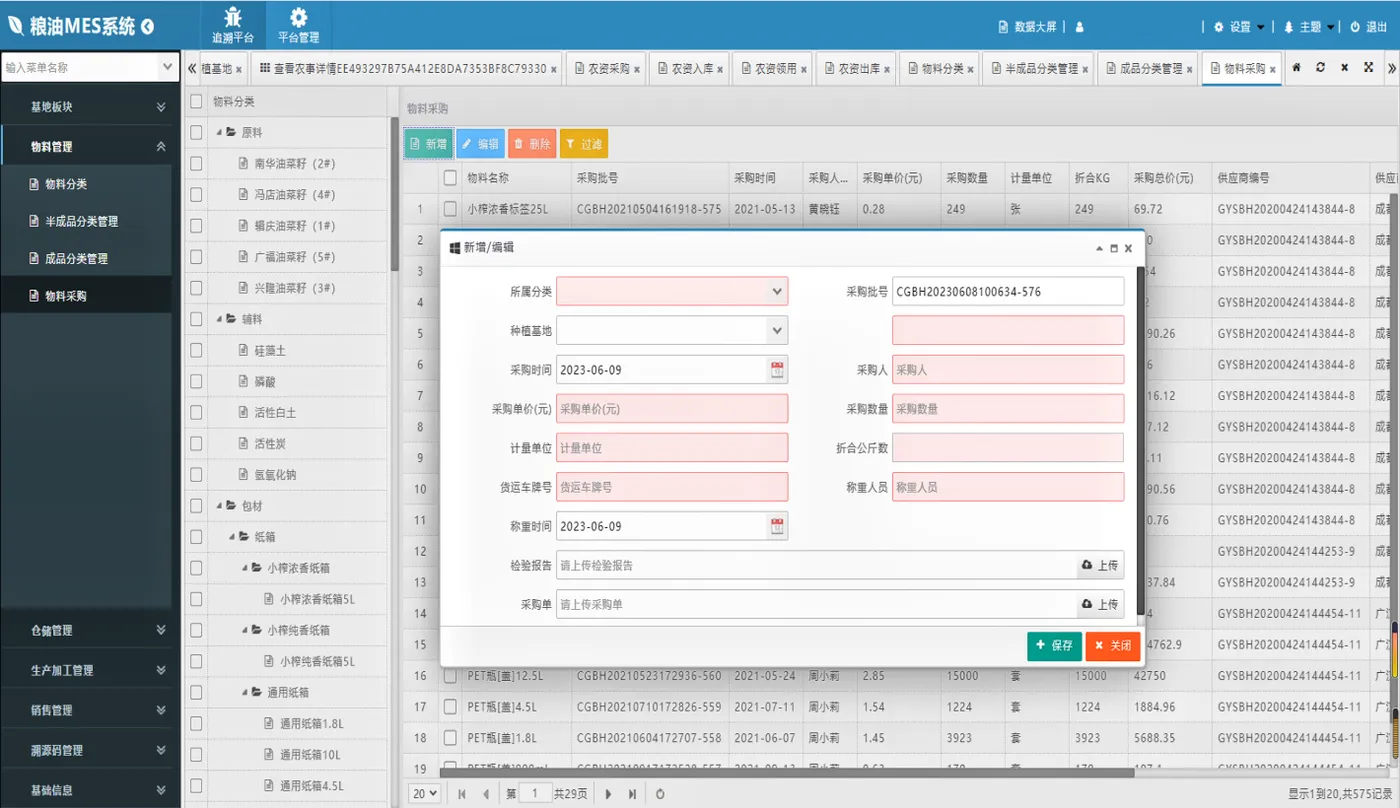Viewport: 1400px width, 808px height.
Task: Open 成品分类管理 in the sidebar menu
Action: [86, 258]
